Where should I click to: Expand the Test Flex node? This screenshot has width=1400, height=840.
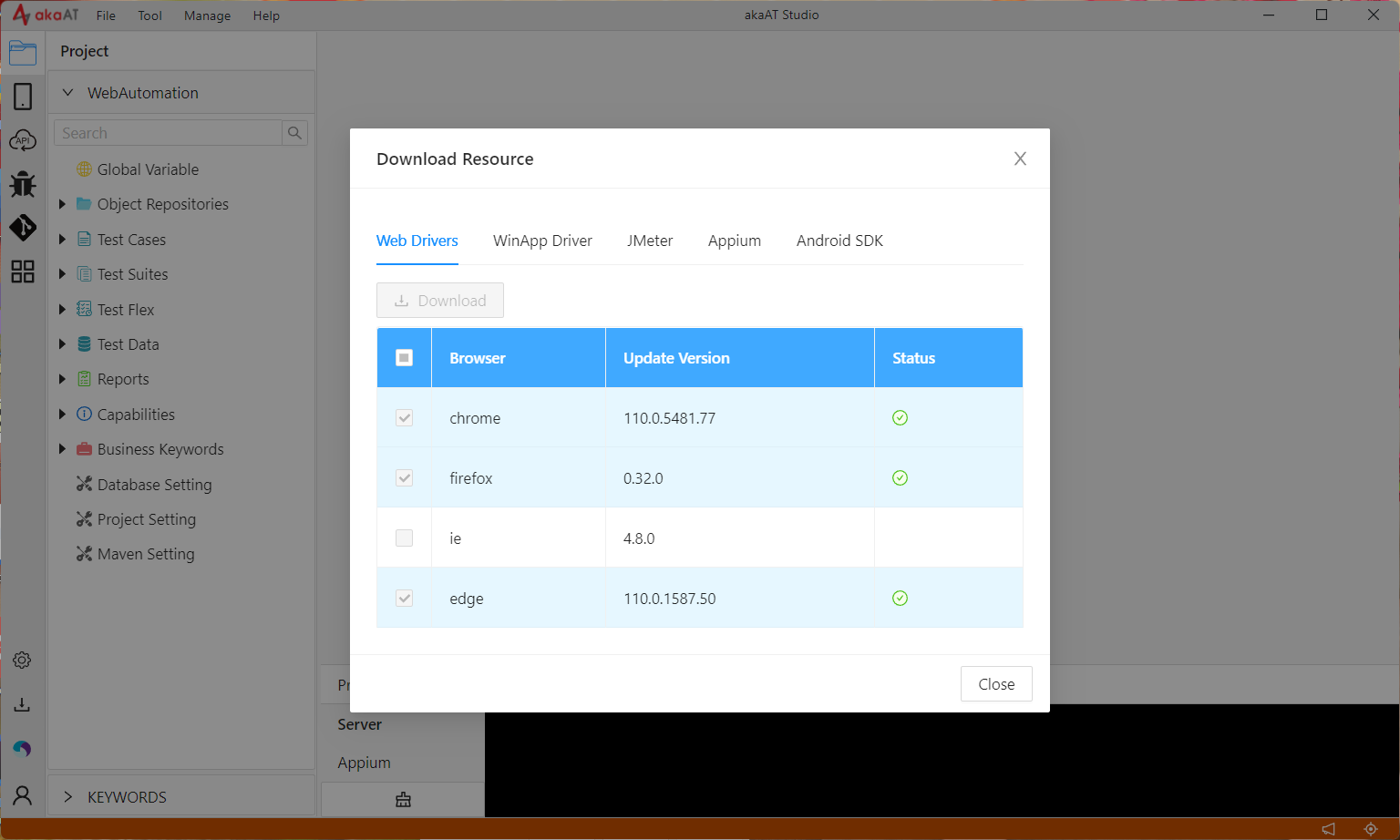click(62, 310)
